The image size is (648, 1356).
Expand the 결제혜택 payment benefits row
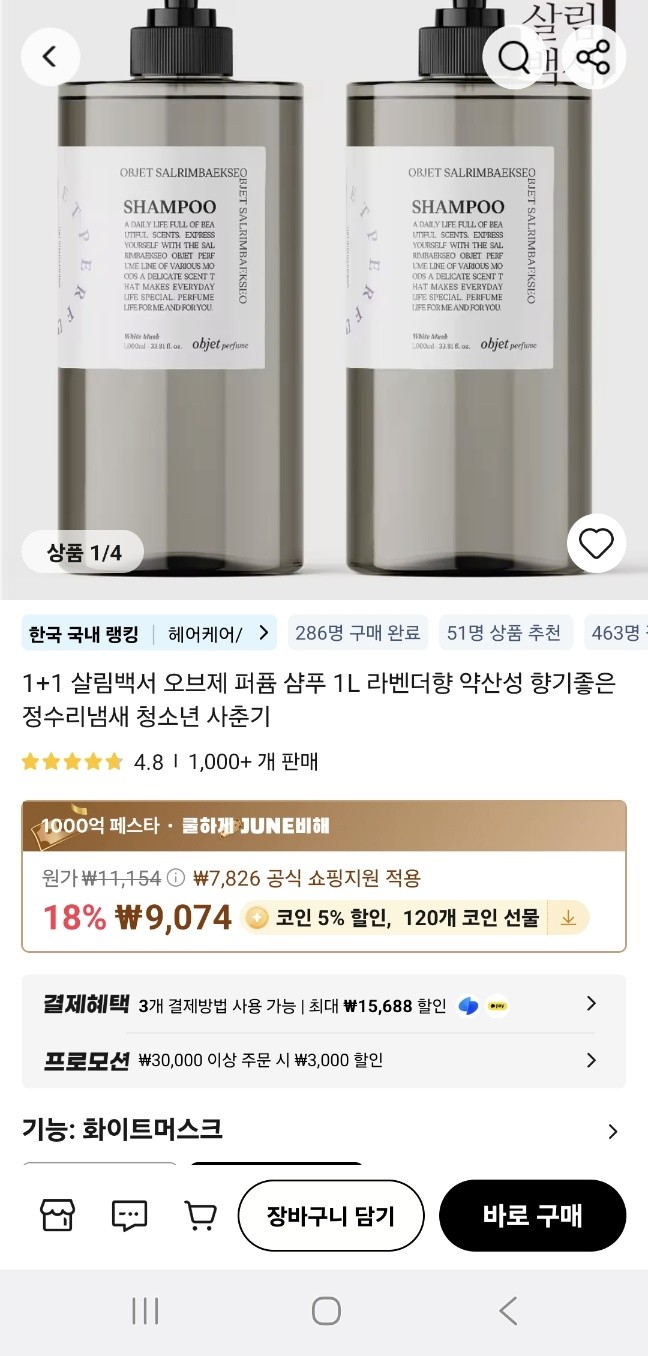tap(591, 1004)
